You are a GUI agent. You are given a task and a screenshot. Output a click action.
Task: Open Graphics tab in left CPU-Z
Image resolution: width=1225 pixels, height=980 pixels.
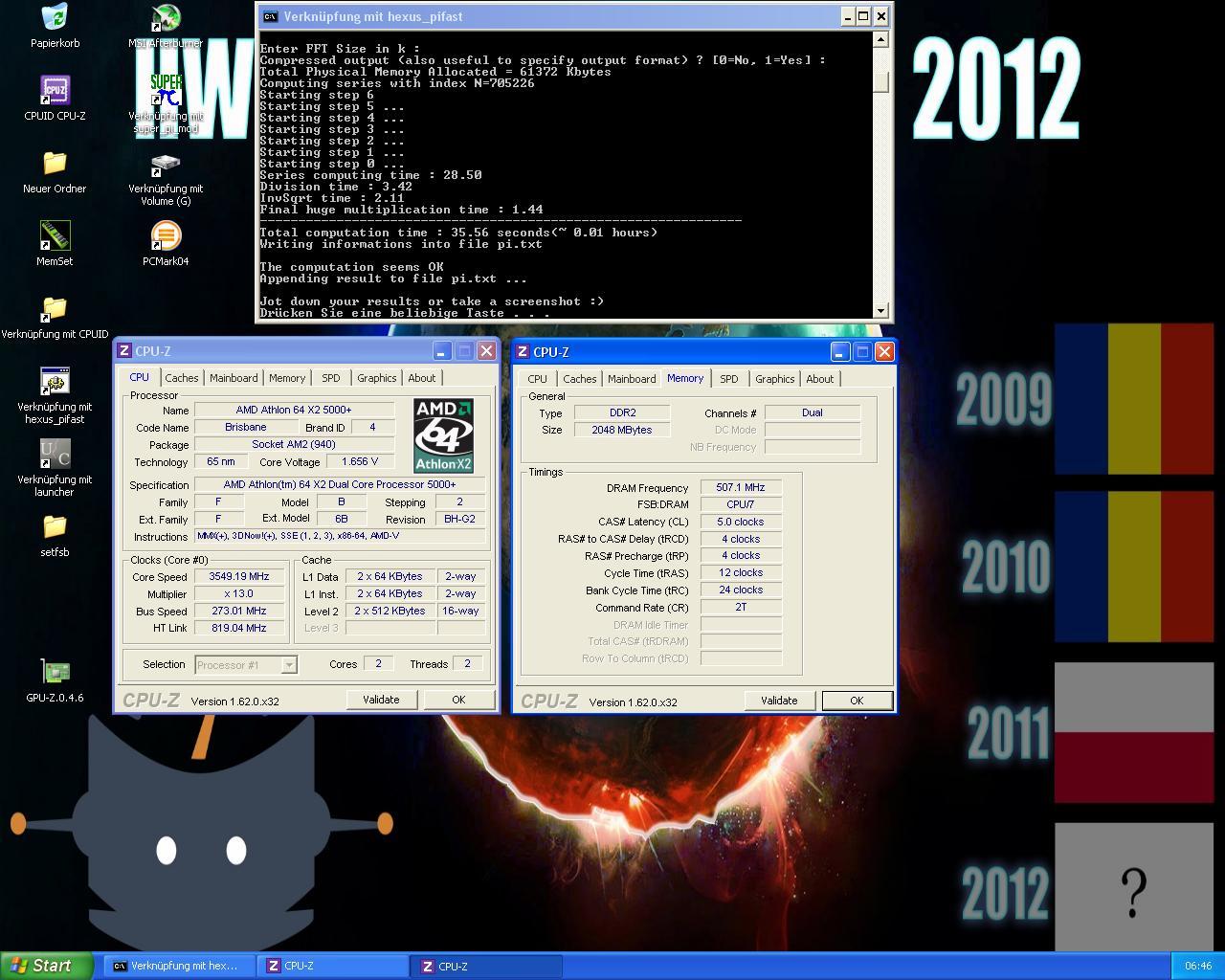click(377, 378)
